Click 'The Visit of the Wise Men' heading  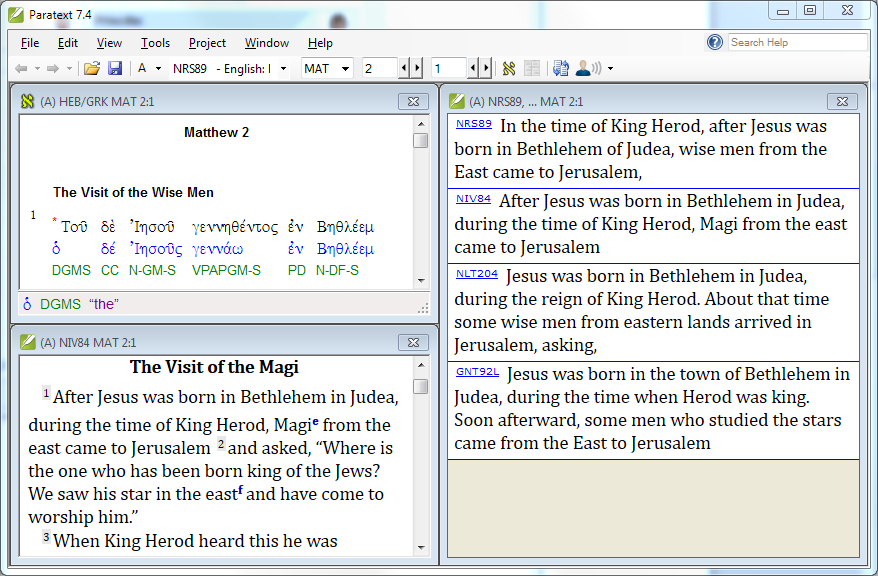[x=133, y=193]
